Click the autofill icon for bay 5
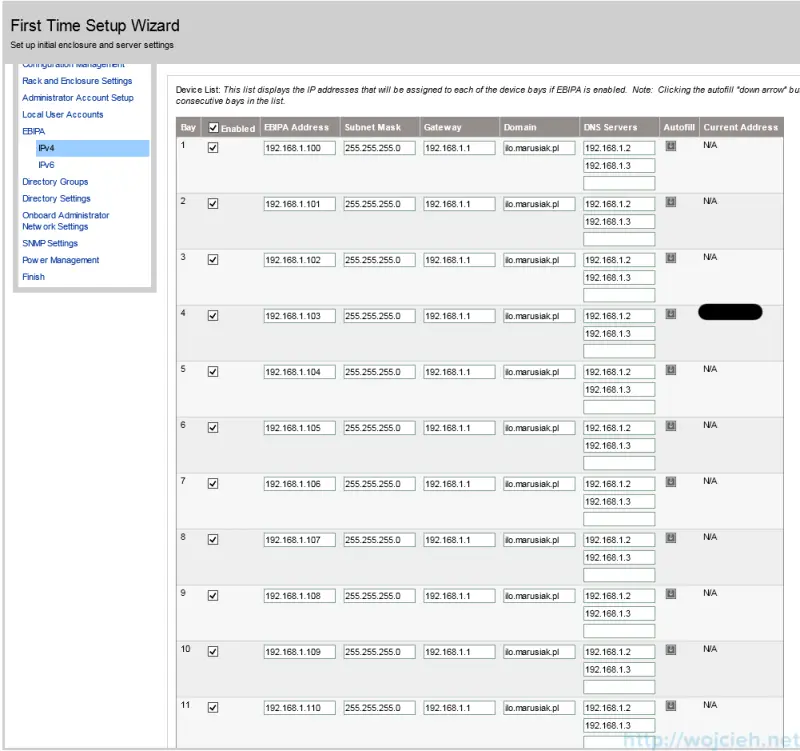 pyautogui.click(x=670, y=370)
